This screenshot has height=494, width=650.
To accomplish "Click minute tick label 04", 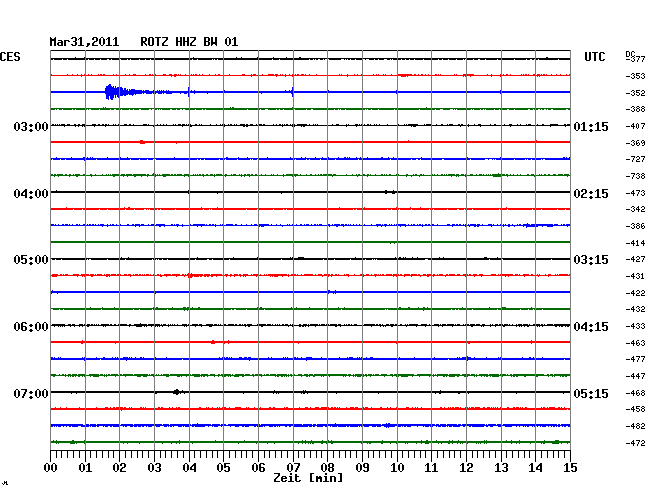I will (189, 468).
